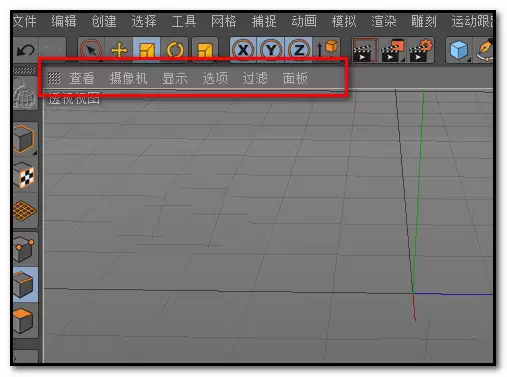Click Render to Picture Viewer icon
Image resolution: width=507 pixels, height=377 pixels.
click(x=392, y=50)
